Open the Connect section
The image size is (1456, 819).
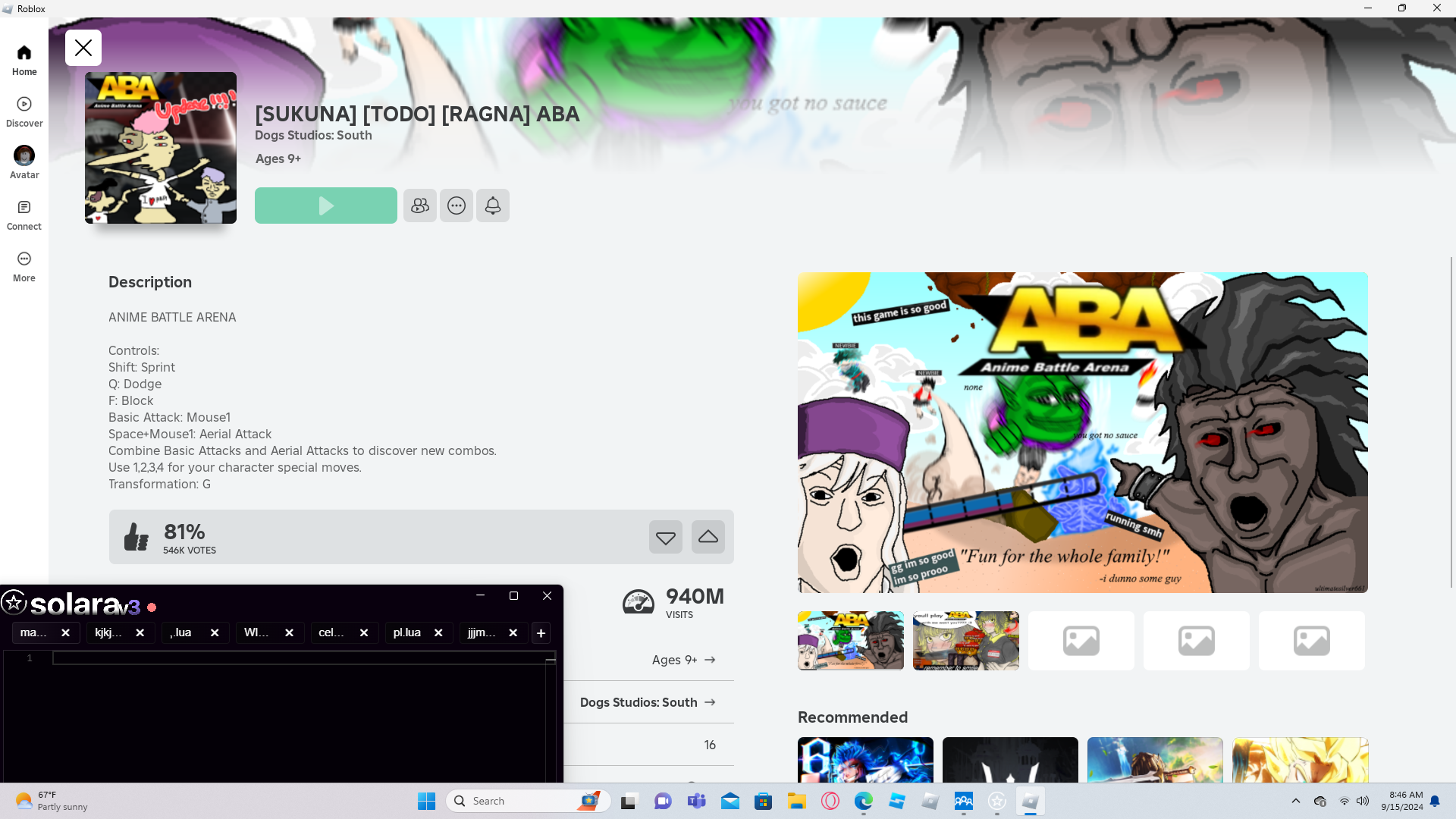point(24,215)
